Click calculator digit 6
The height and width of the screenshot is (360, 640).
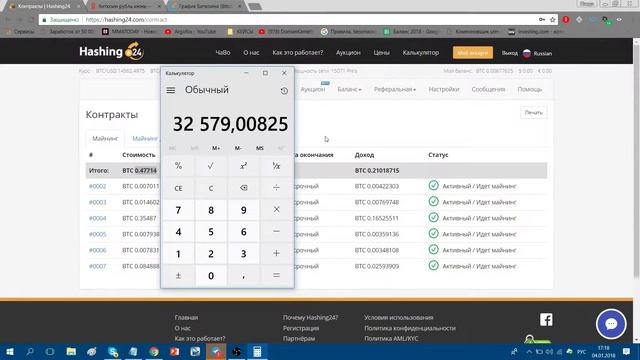click(243, 232)
